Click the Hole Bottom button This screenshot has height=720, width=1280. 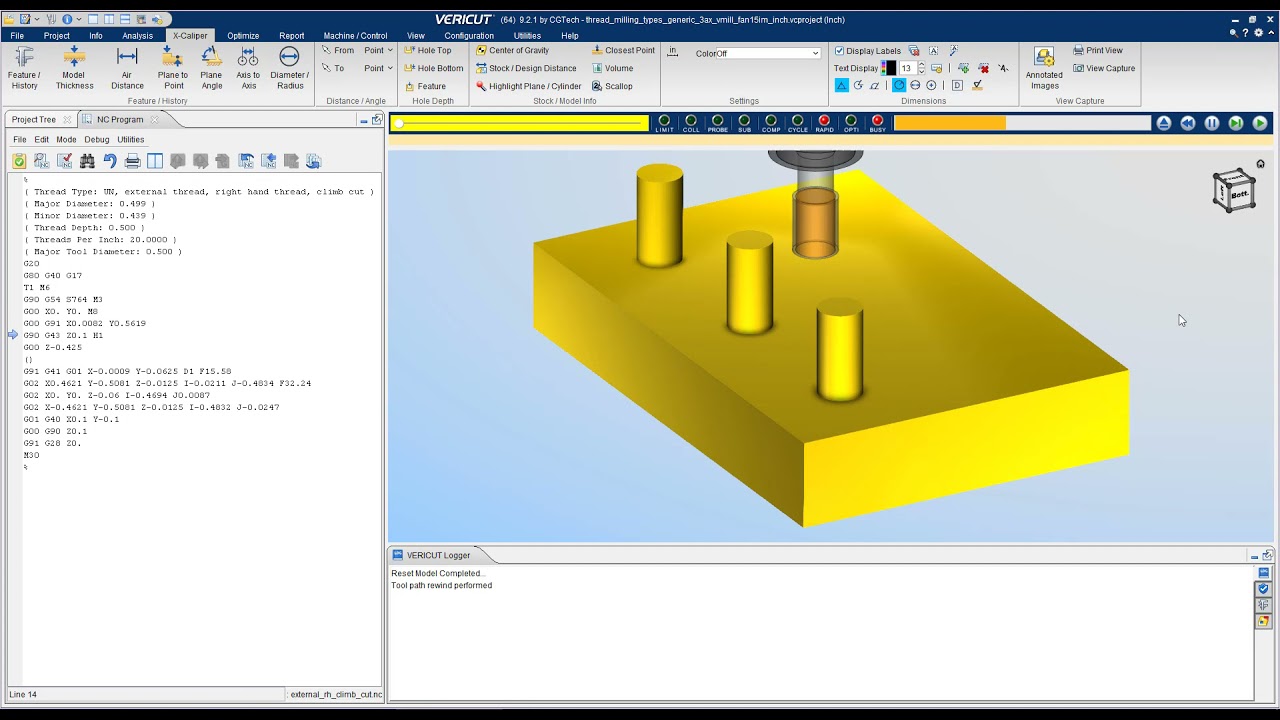click(x=434, y=68)
